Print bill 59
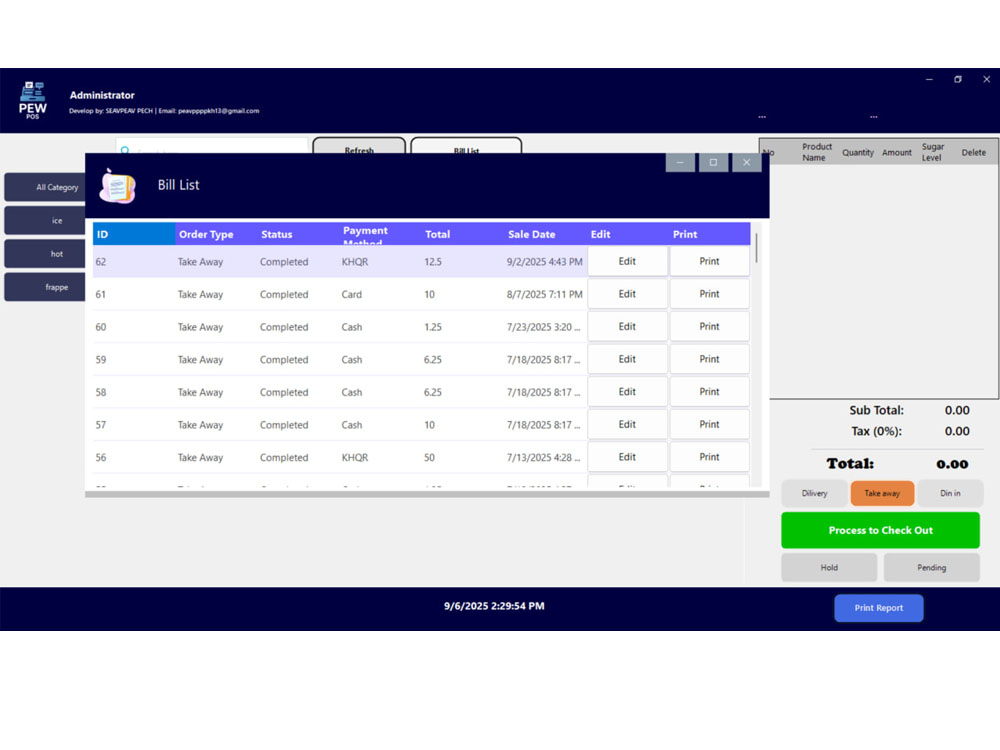 click(x=709, y=359)
